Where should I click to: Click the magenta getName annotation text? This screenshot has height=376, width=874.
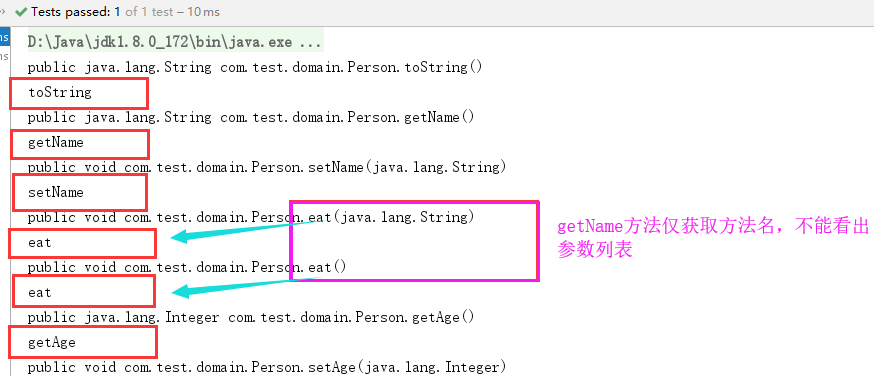click(713, 238)
